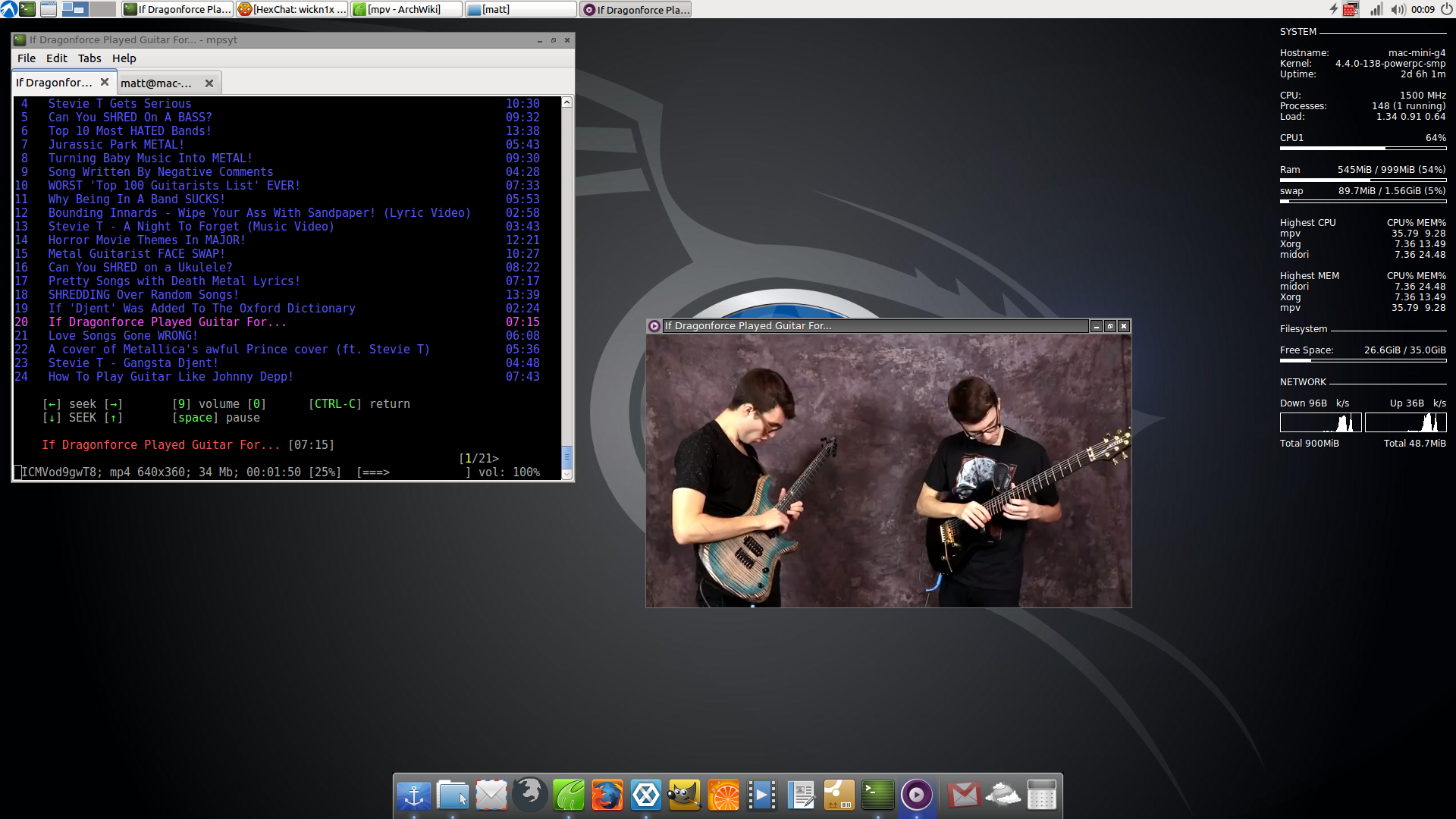Open HexChat from the dock

pos(646,795)
